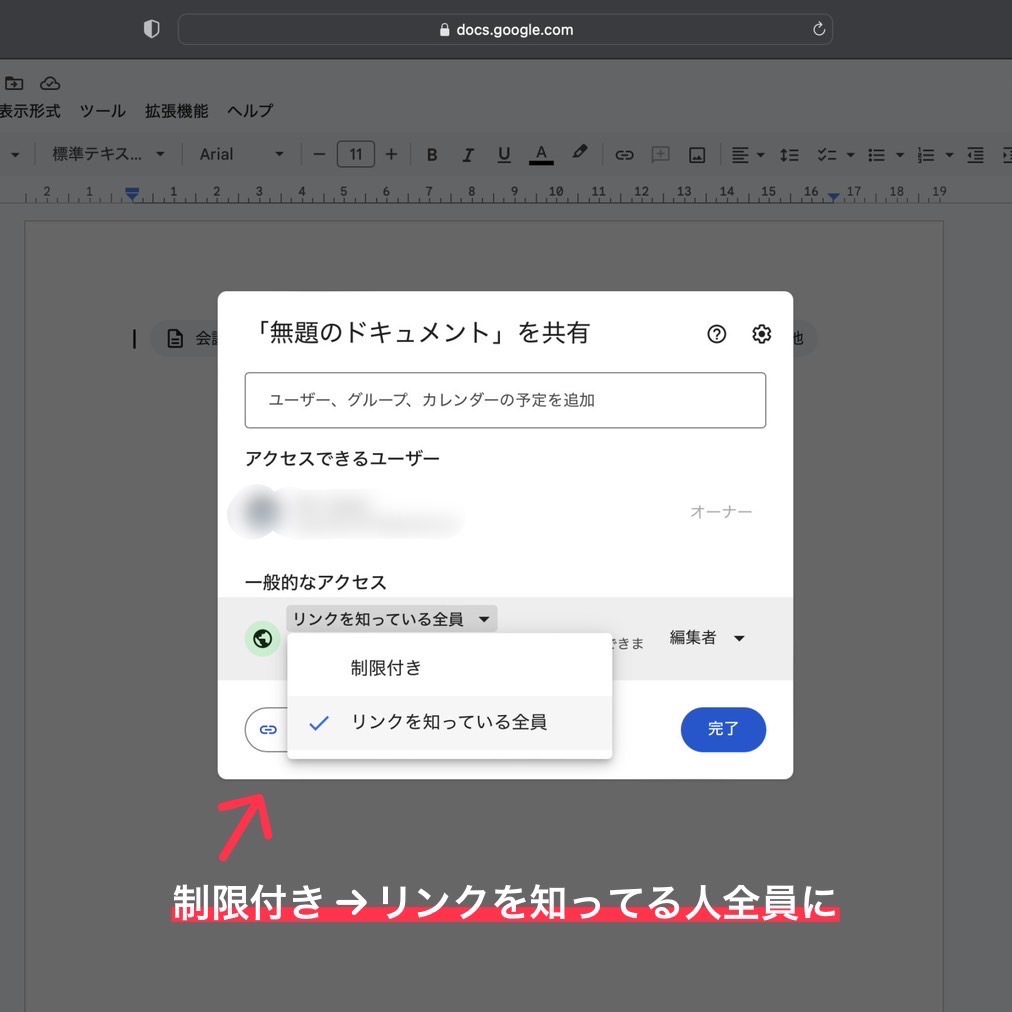Select the 制限付き access option
1012x1012 pixels.
386,668
